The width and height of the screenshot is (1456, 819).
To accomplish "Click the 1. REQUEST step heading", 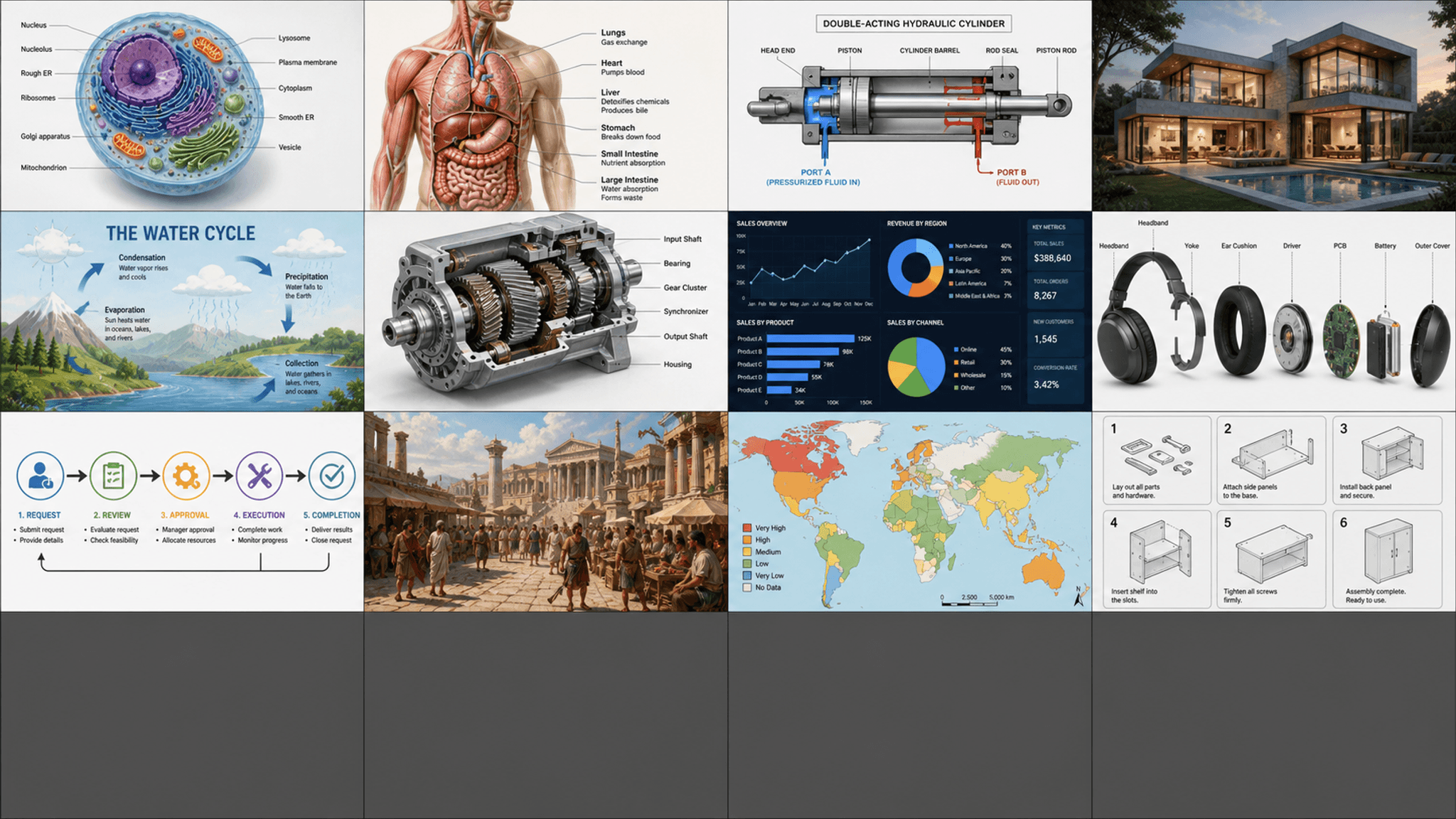I will coord(39,515).
